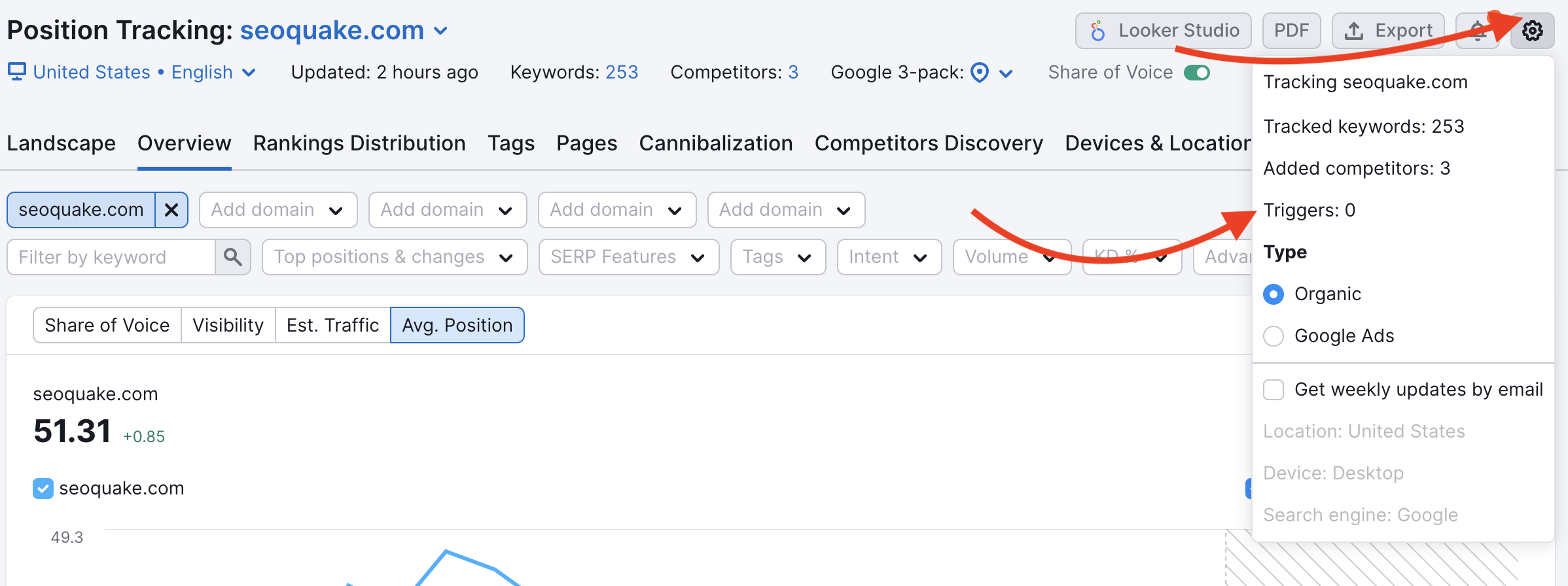Click Tracking seoquake.com menu entry
The width and height of the screenshot is (1568, 586).
coord(1366,82)
